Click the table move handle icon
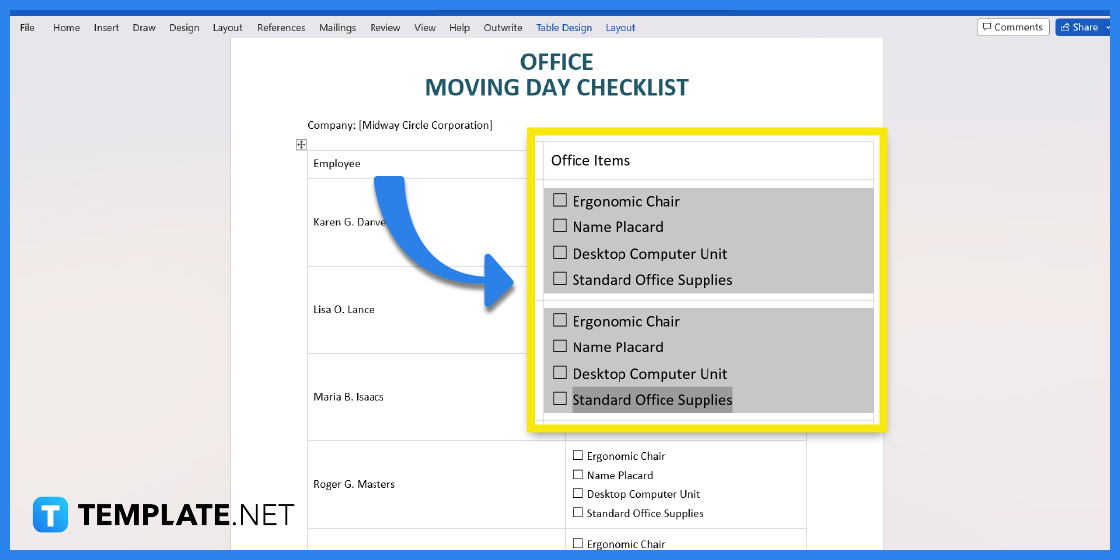The width and height of the screenshot is (1120, 560). tap(301, 144)
